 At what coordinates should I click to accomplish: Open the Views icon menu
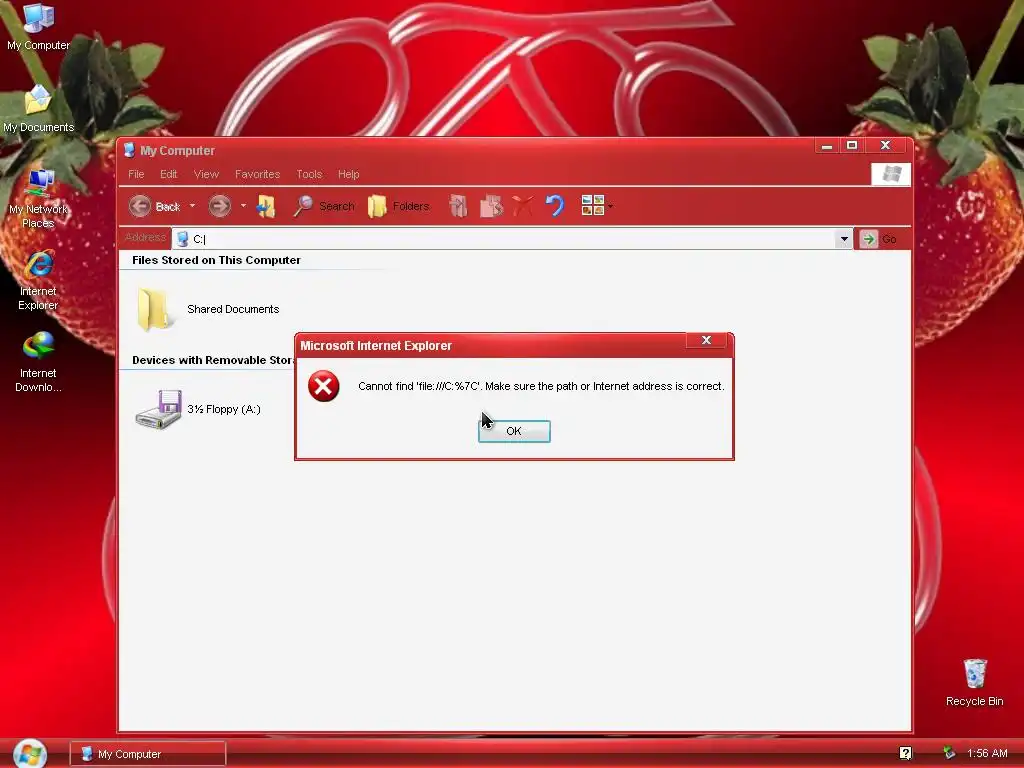[x=597, y=206]
